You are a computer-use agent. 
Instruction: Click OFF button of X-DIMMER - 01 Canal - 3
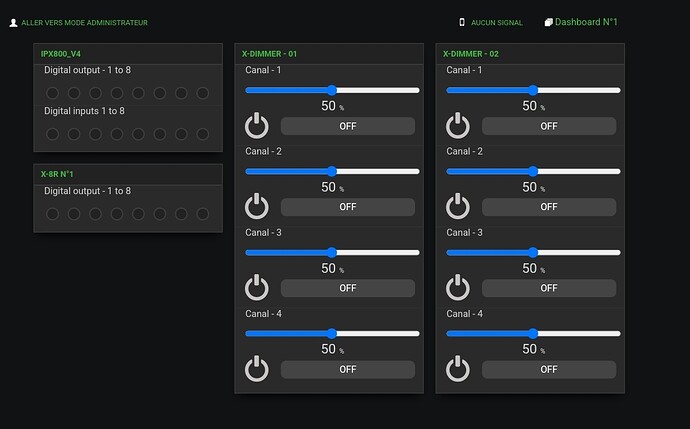(x=348, y=288)
